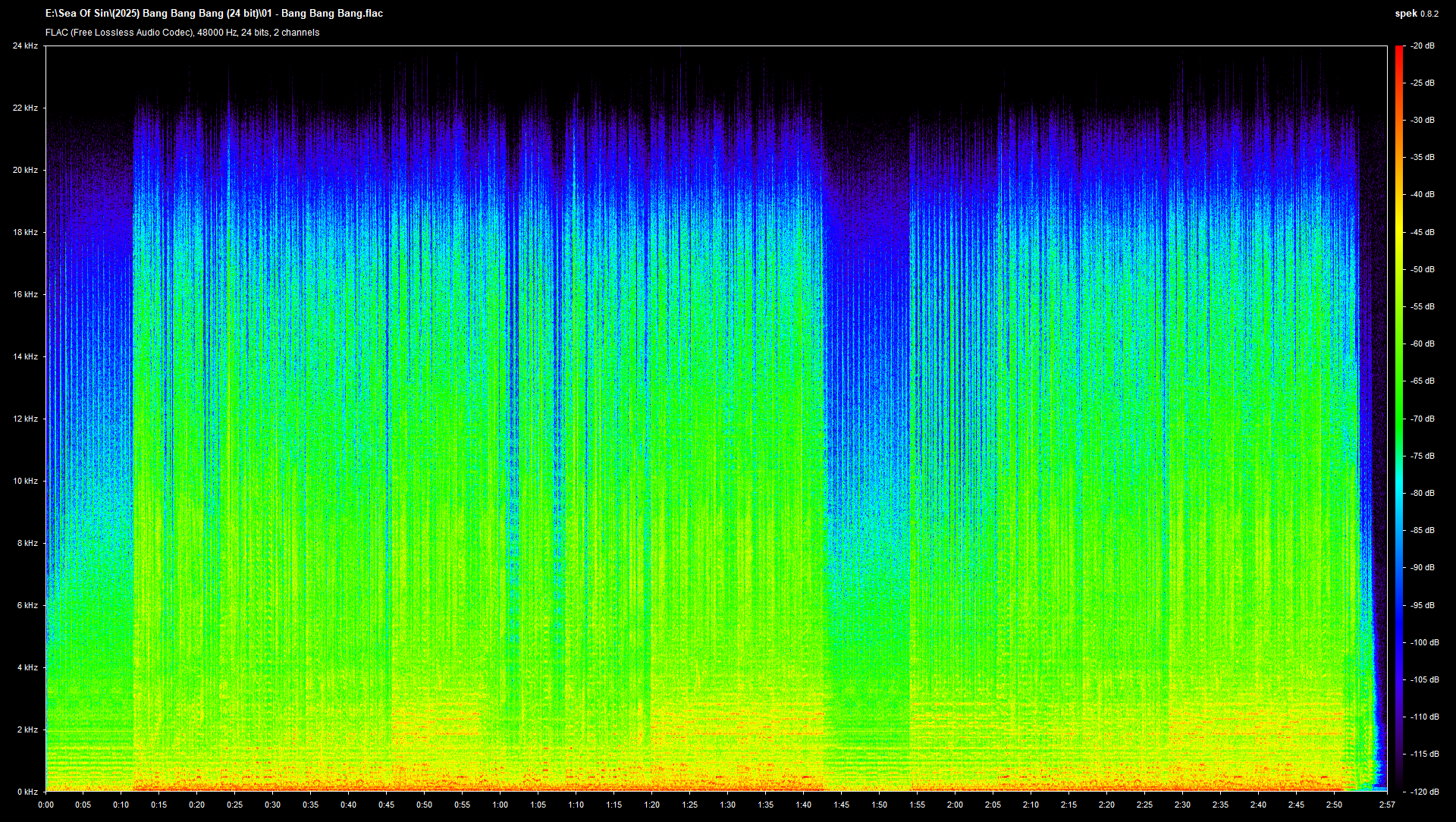The height and width of the screenshot is (822, 1456).
Task: Click the 12 kHz frequency axis label
Action: click(24, 419)
